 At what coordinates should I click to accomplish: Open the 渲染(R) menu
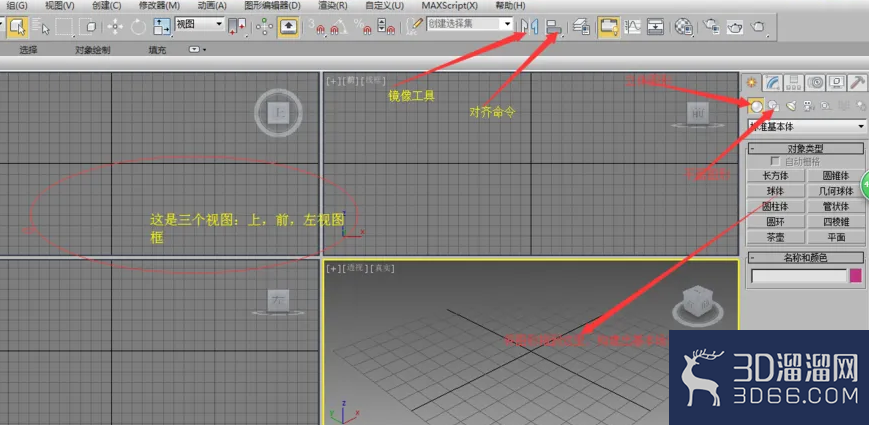[x=333, y=6]
